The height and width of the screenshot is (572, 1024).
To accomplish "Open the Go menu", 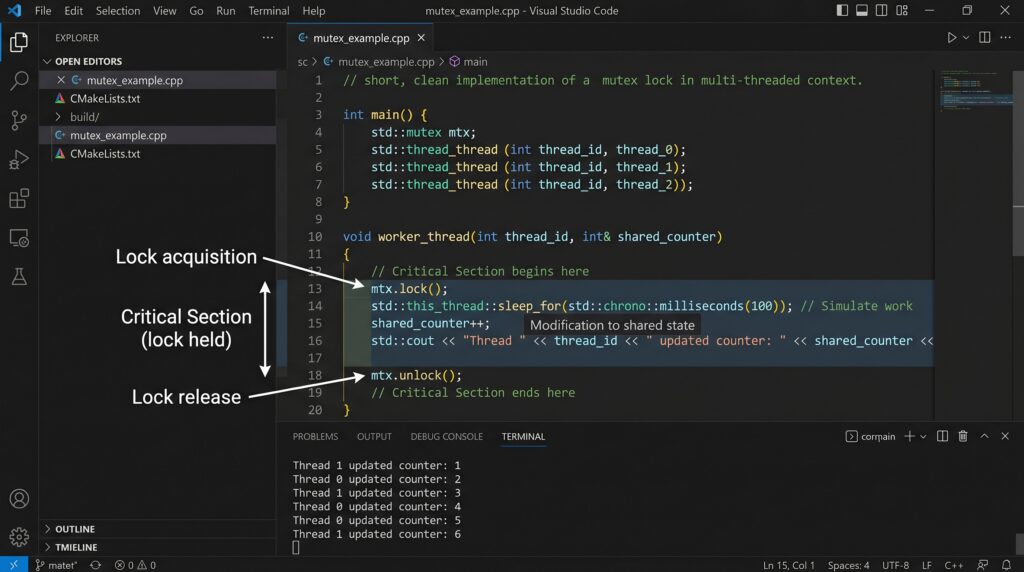I will point(196,10).
